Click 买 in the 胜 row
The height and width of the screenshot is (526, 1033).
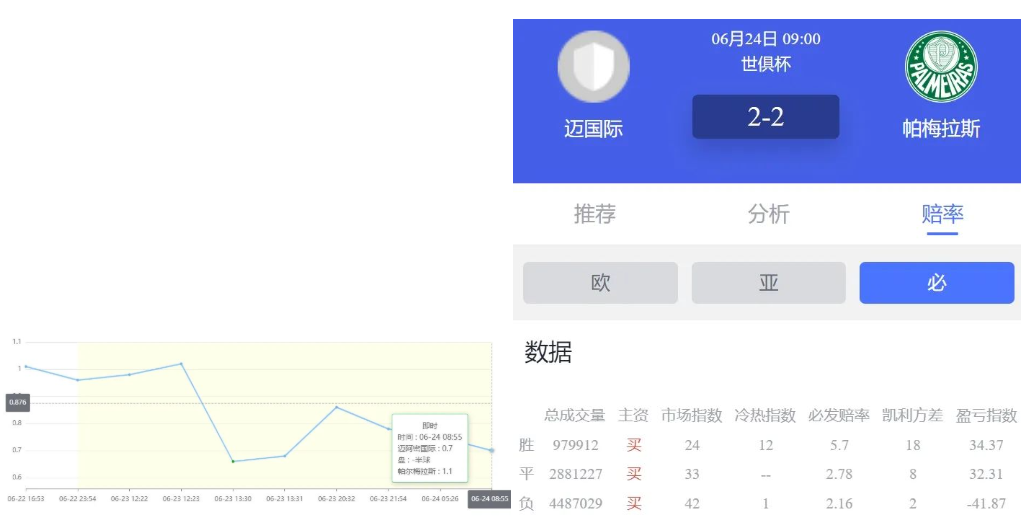[x=633, y=445]
